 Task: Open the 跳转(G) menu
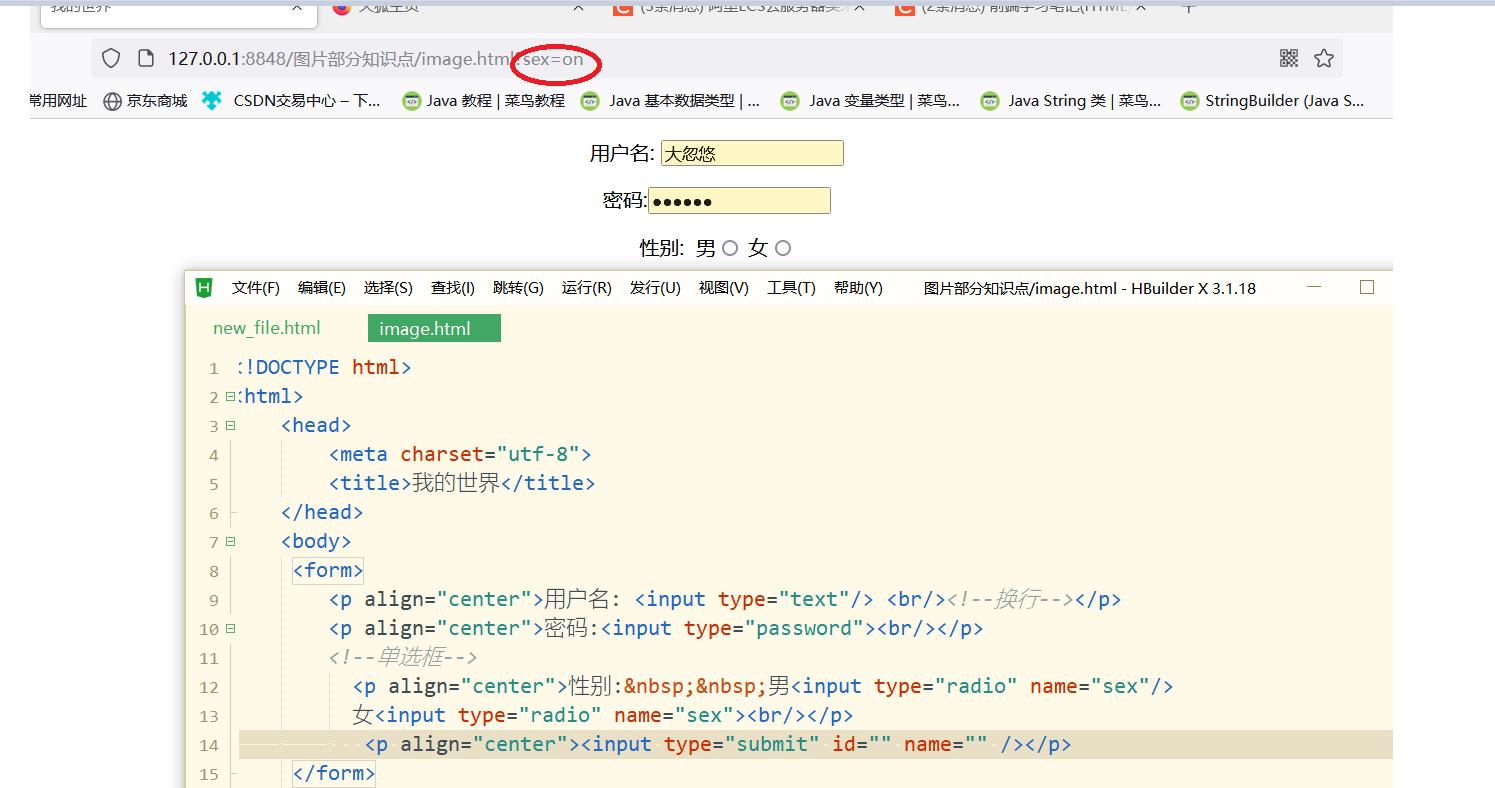(518, 288)
